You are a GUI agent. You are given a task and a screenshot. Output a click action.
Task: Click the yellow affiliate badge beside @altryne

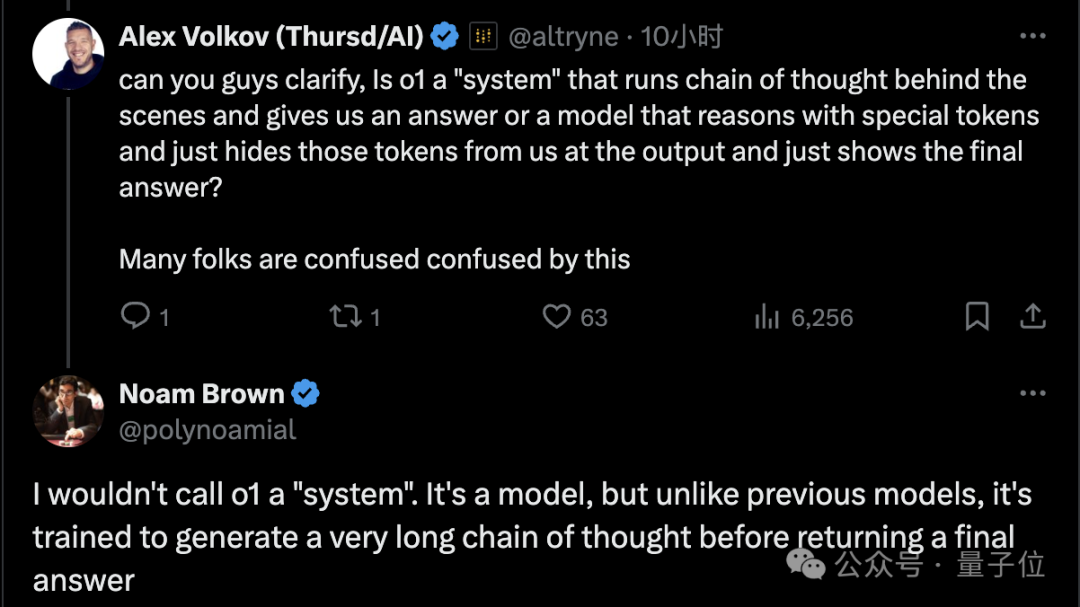pos(484,36)
